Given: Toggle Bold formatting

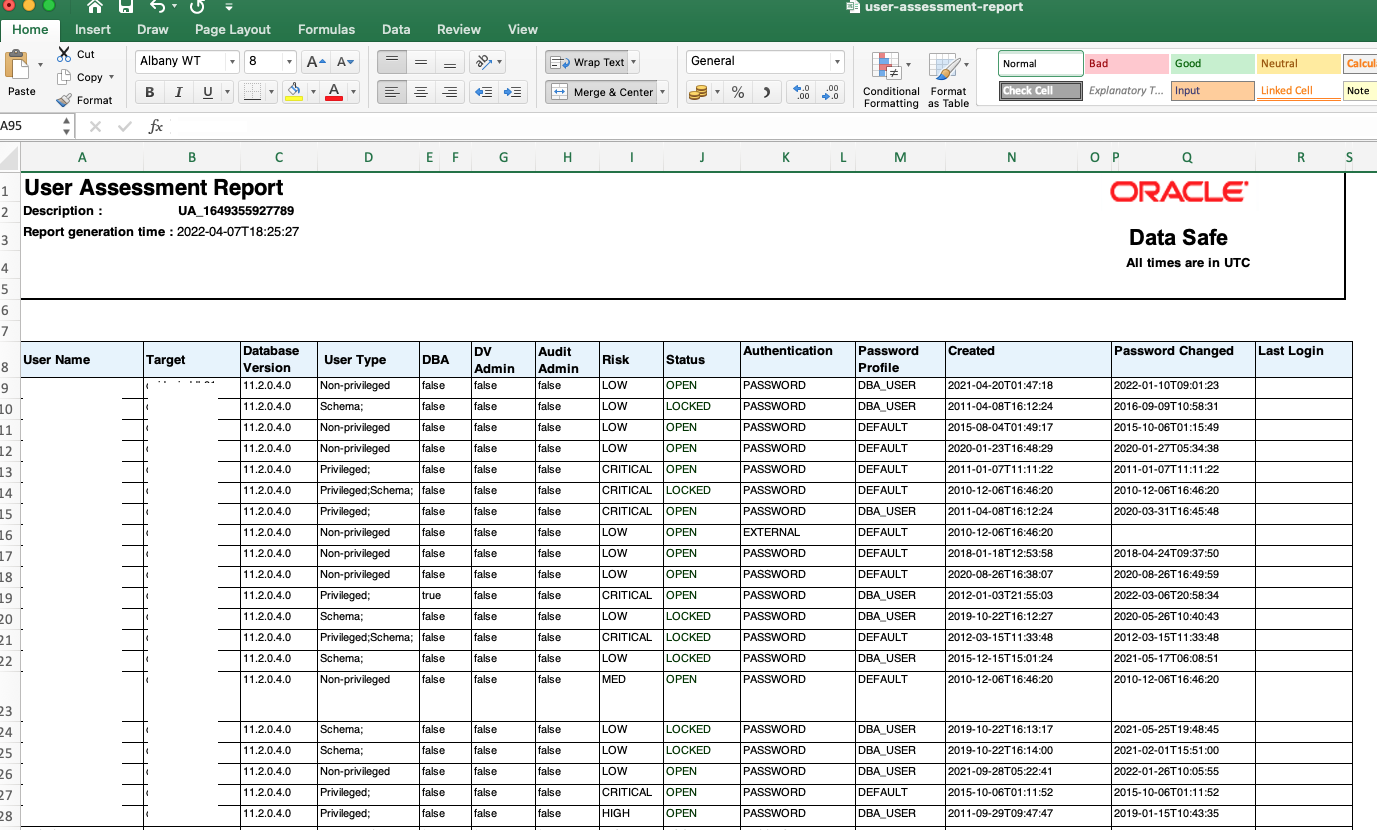Looking at the screenshot, I should click(150, 92).
